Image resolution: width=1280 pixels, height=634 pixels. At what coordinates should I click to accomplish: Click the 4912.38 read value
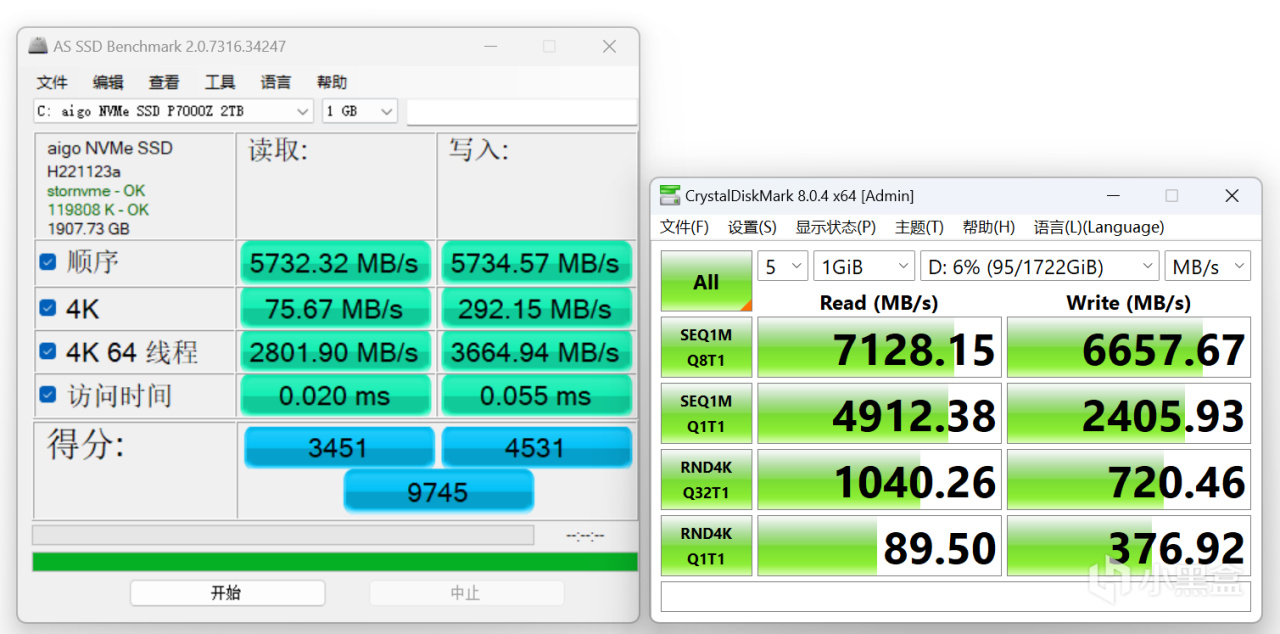(879, 413)
